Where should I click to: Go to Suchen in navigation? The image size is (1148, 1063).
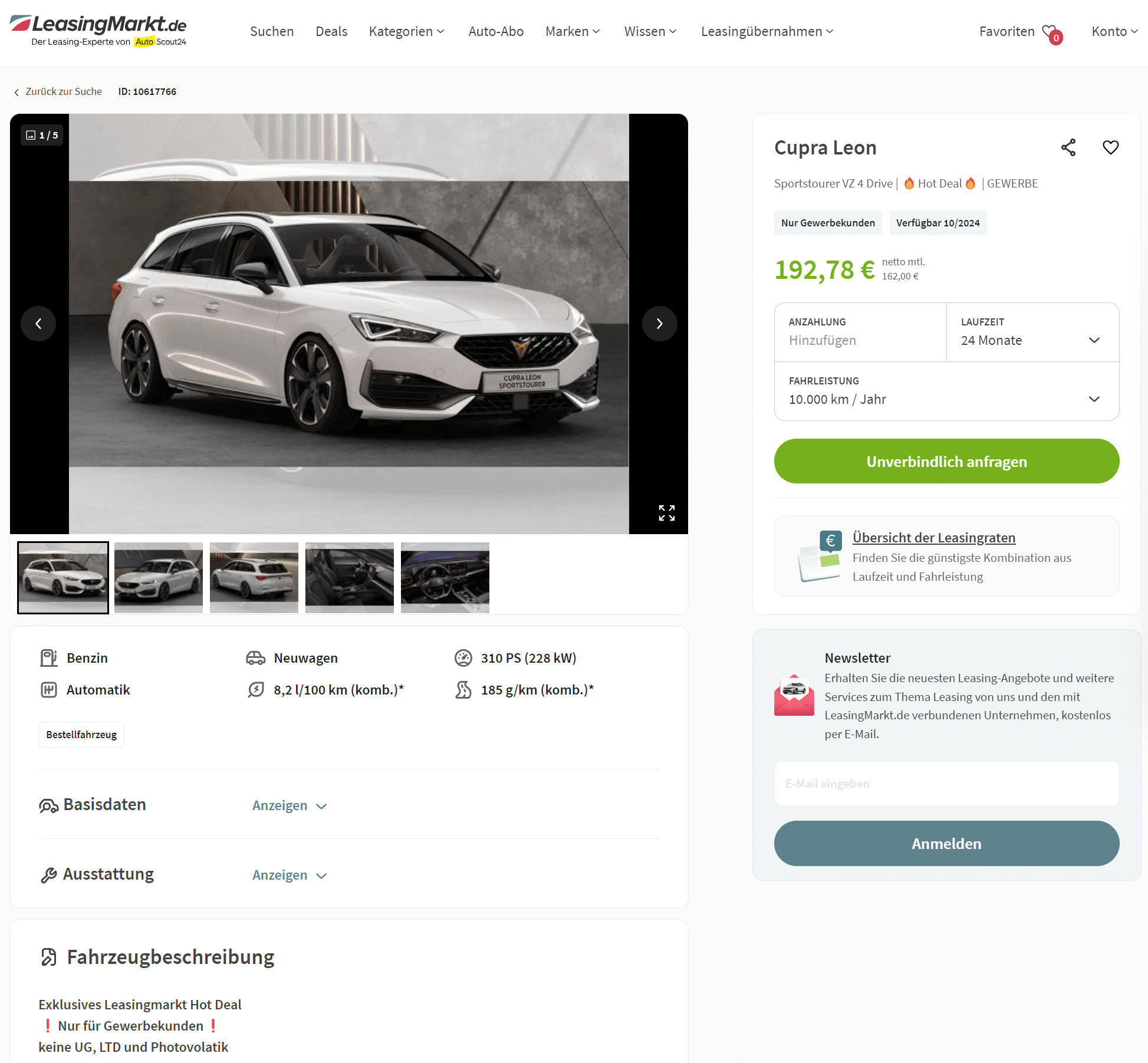272,31
